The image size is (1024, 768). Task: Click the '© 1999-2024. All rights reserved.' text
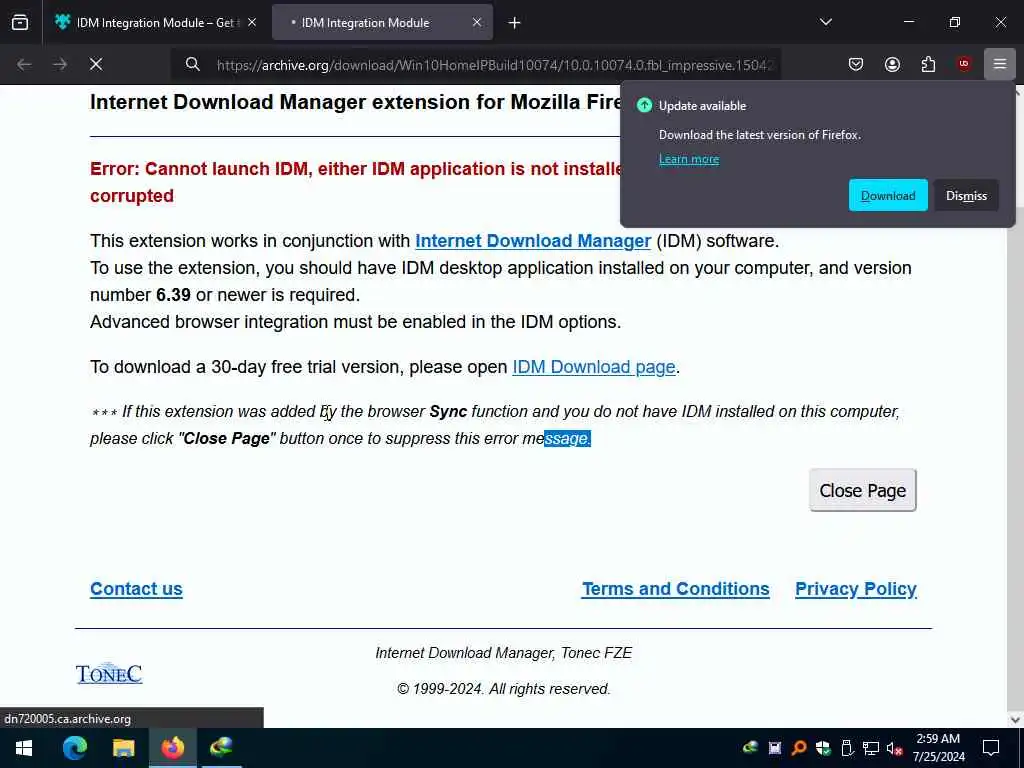(x=504, y=689)
